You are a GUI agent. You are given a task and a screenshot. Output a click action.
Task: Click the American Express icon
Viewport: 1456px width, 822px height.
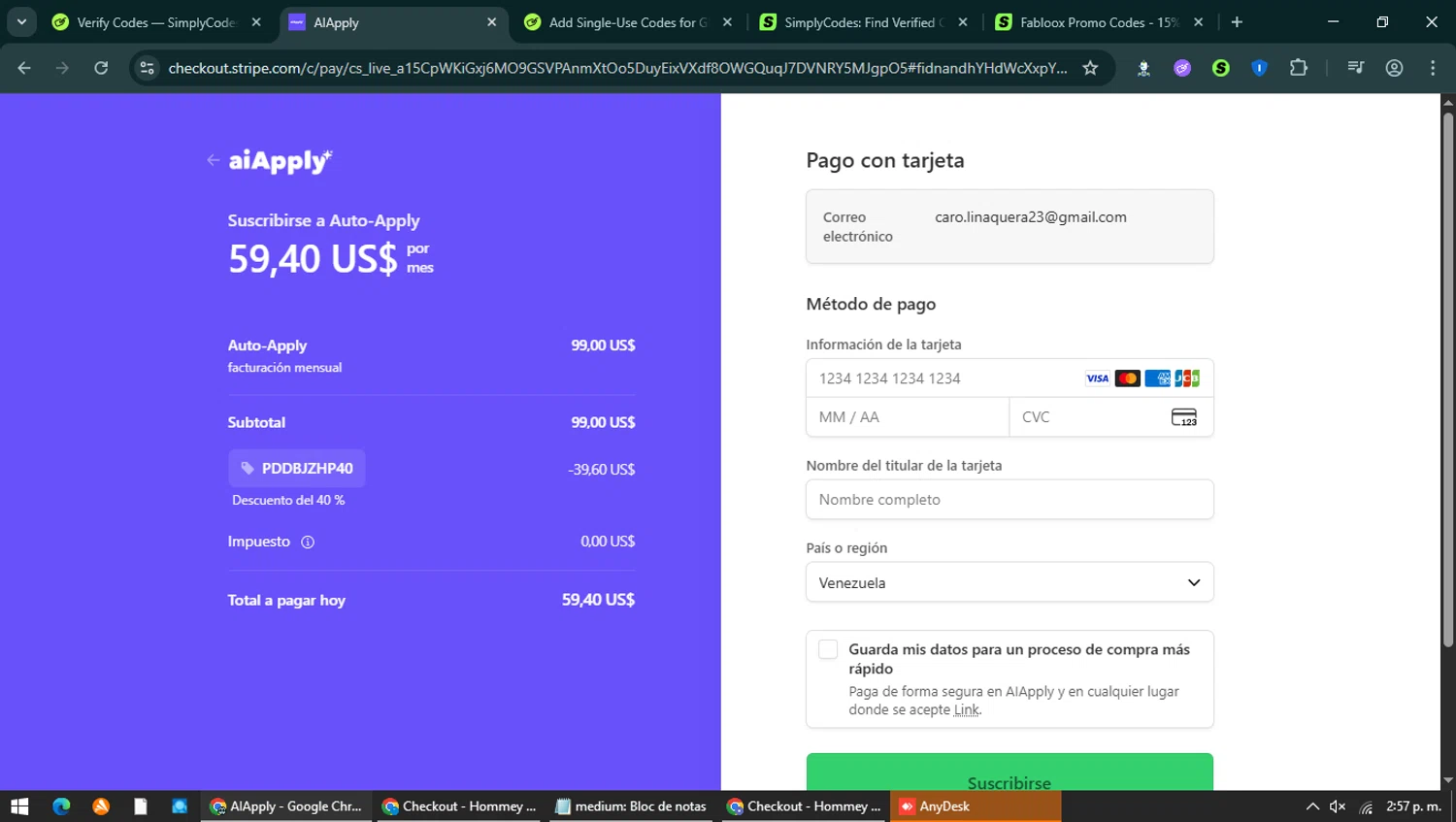tap(1157, 378)
